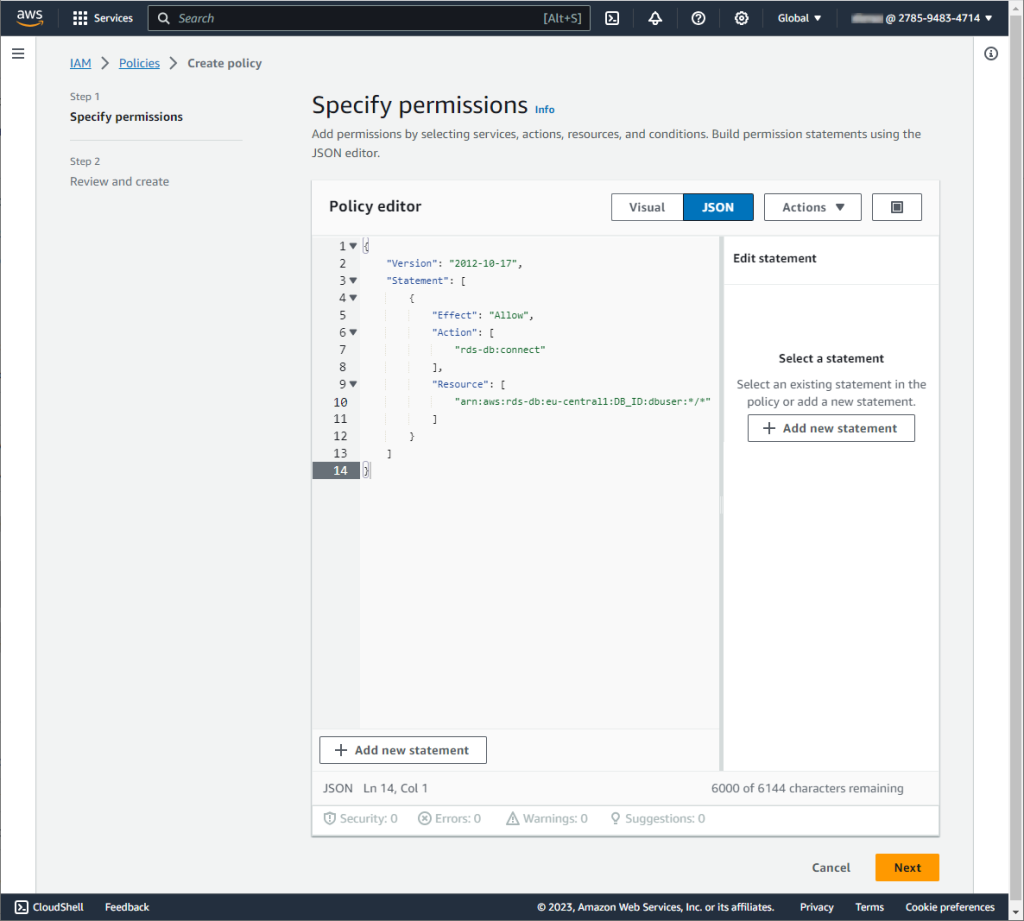The height and width of the screenshot is (921, 1024).
Task: Open the Actions dropdown
Action: click(x=812, y=207)
